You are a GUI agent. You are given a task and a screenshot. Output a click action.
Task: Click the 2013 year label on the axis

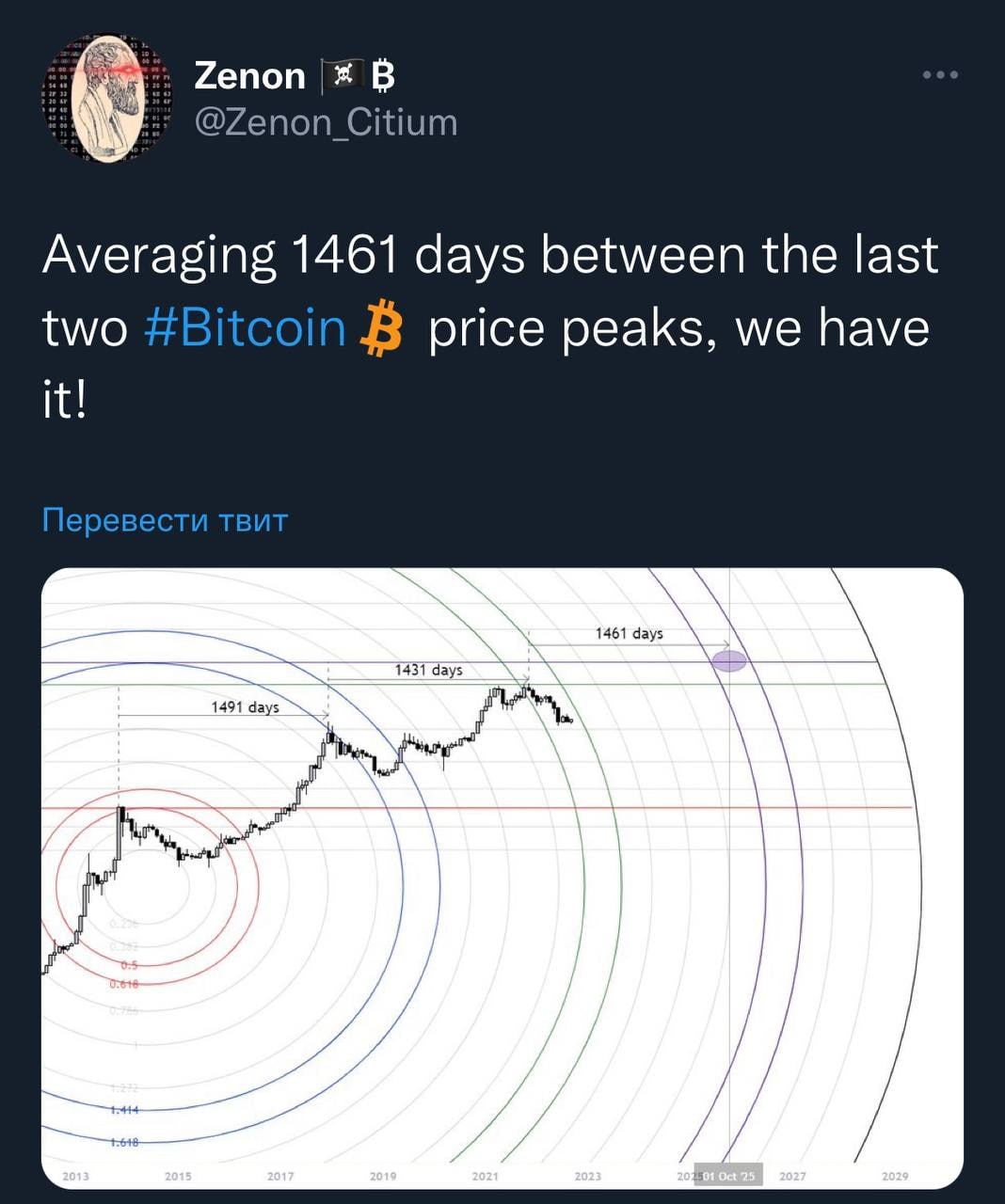[x=75, y=1176]
